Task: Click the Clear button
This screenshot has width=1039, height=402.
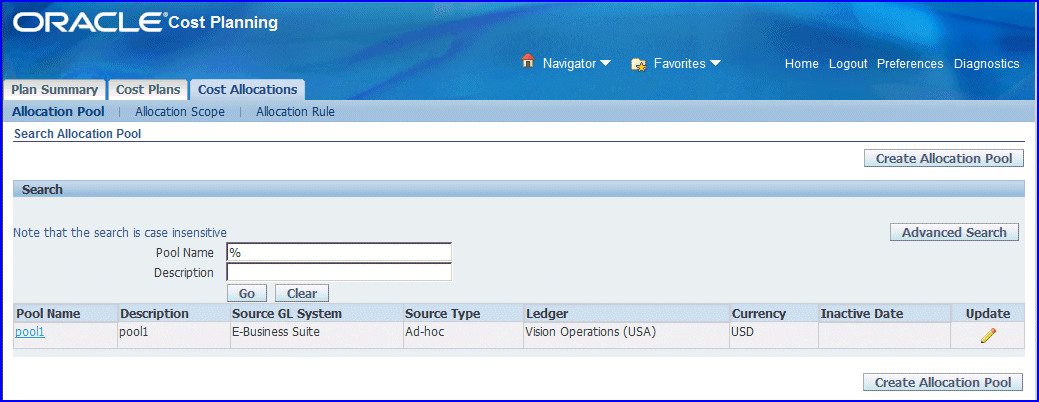Action: 301,293
